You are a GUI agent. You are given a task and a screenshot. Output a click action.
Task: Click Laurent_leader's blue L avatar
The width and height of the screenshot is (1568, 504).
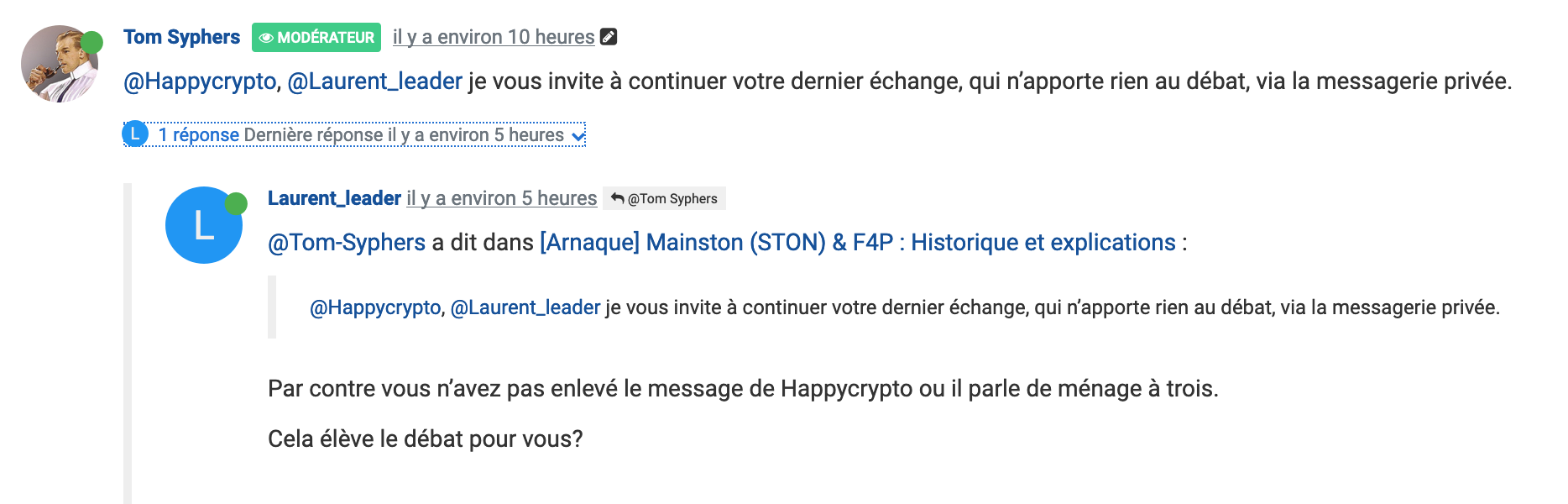pos(203,226)
